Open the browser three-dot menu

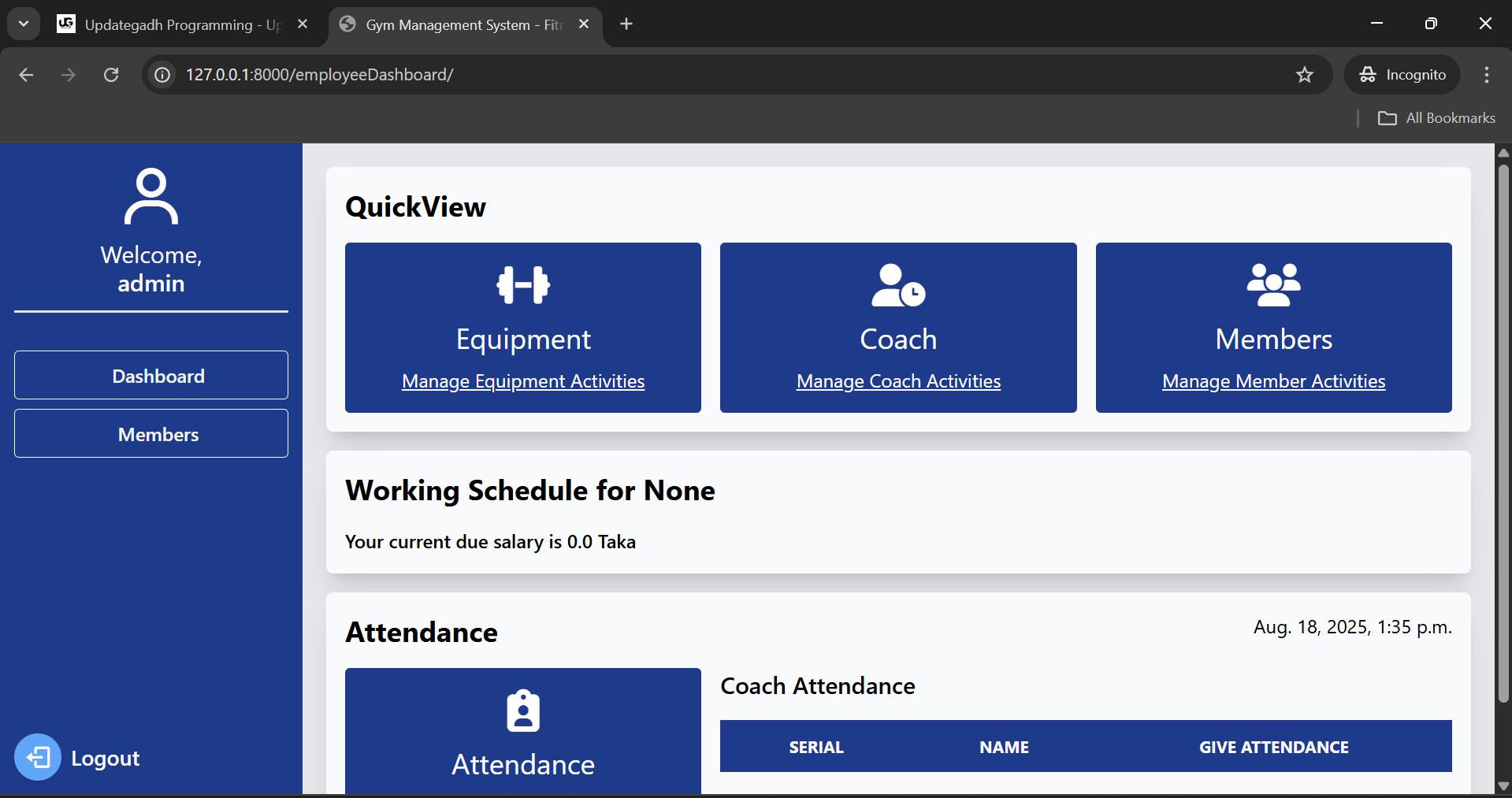[1486, 74]
